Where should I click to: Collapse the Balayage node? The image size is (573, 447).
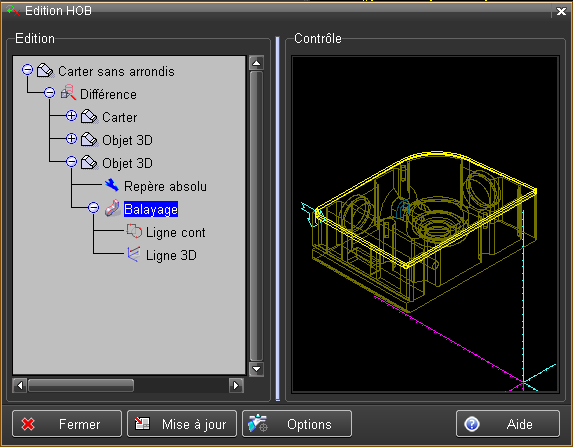coord(94,208)
